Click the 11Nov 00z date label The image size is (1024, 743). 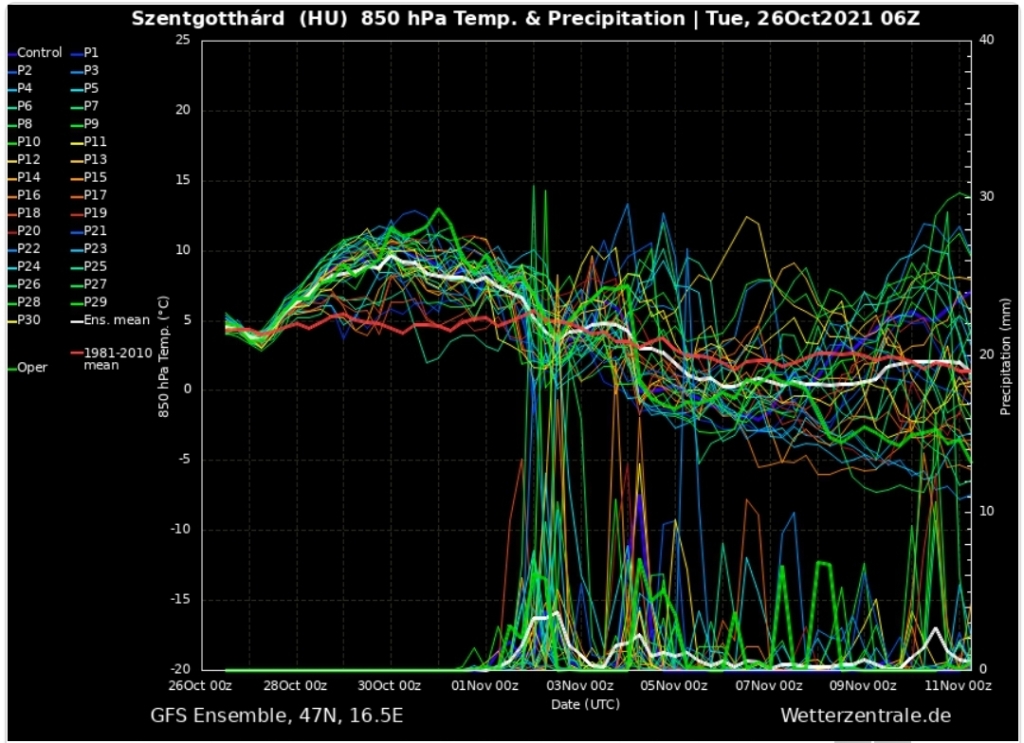(x=959, y=685)
